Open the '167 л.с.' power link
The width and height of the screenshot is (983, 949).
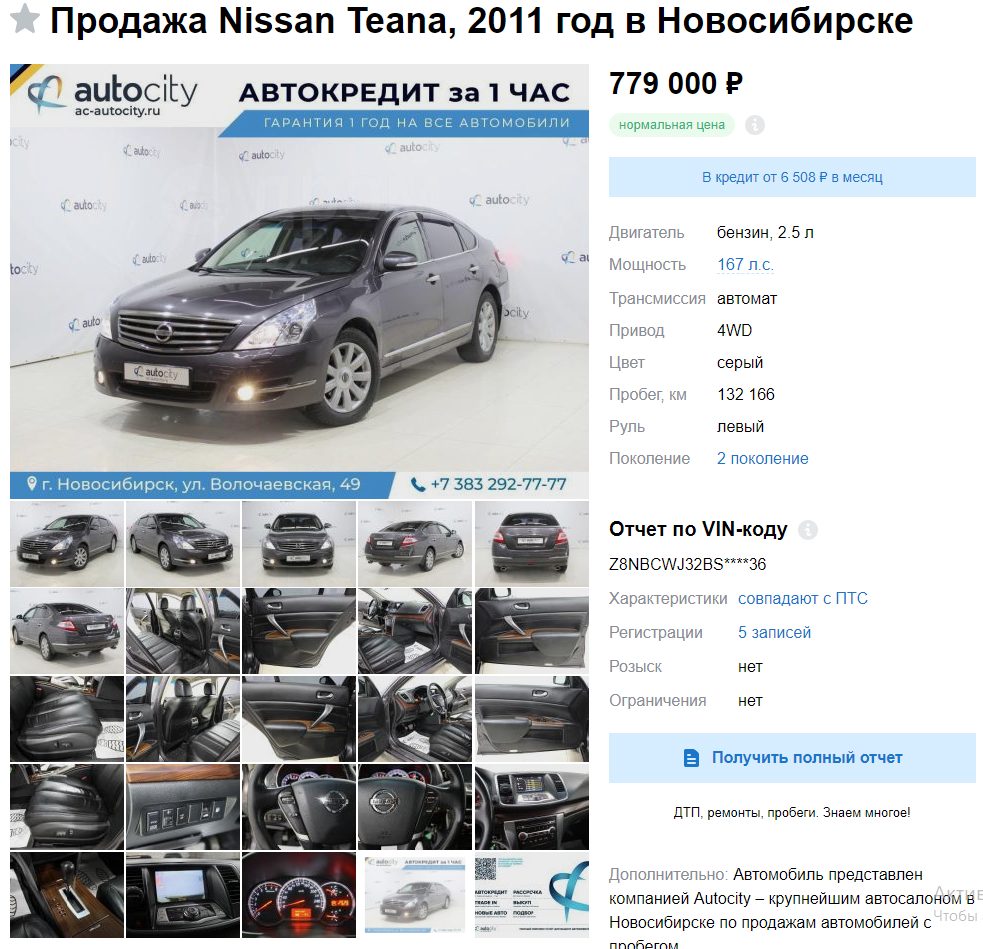coord(745,265)
